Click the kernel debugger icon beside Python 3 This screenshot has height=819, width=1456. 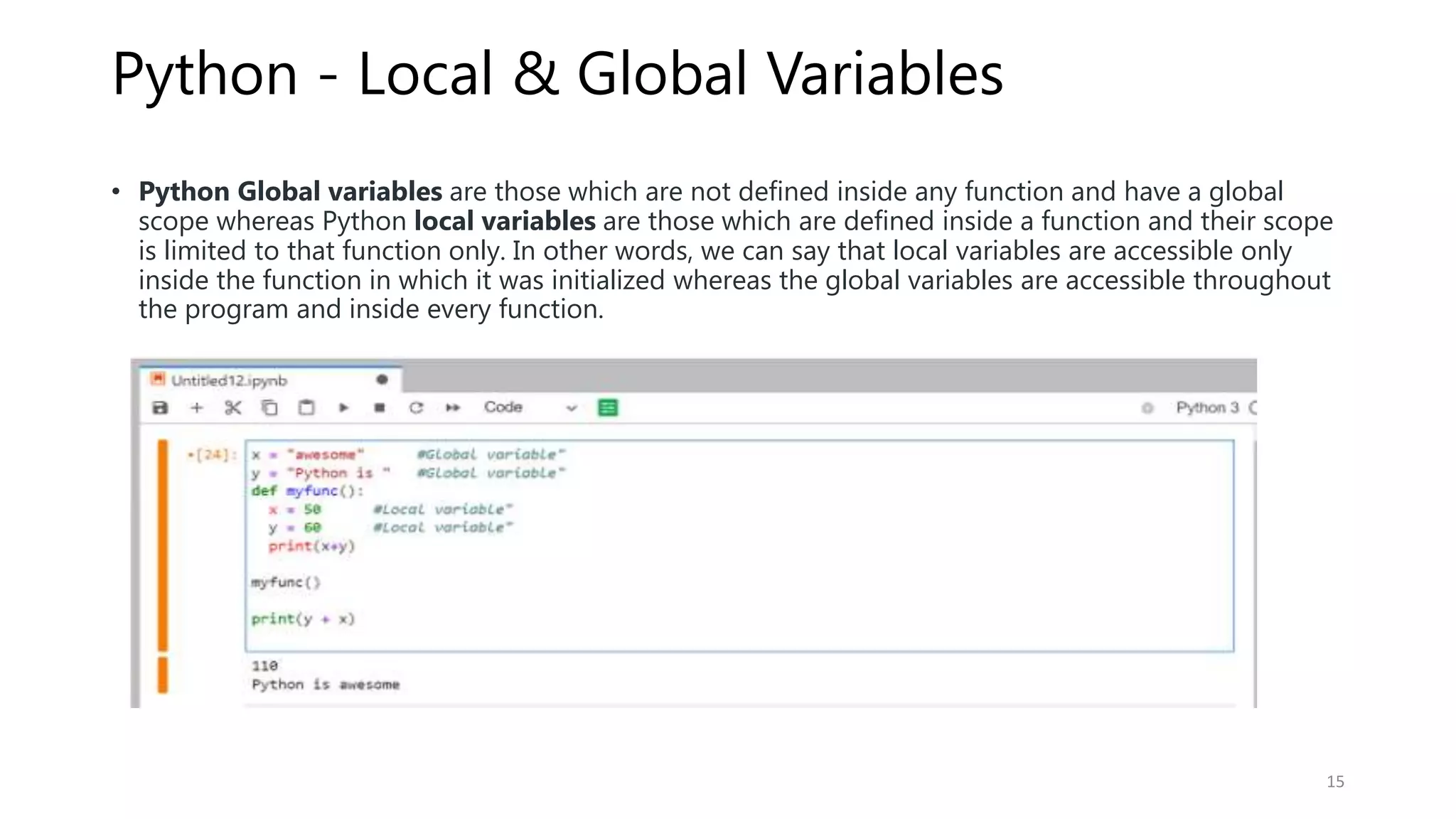pyautogui.click(x=1147, y=407)
